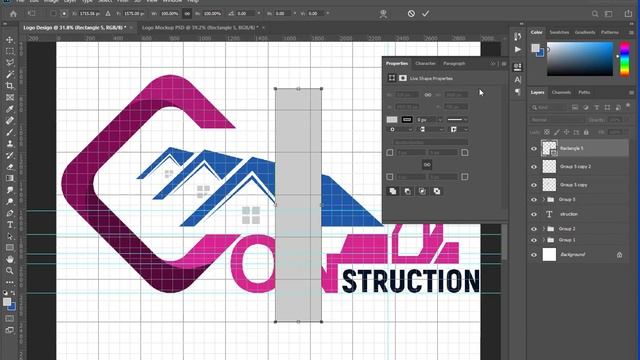Screen dimensions: 640x360
Task: Cancel the transform with the circle-slash icon
Action: [411, 13]
